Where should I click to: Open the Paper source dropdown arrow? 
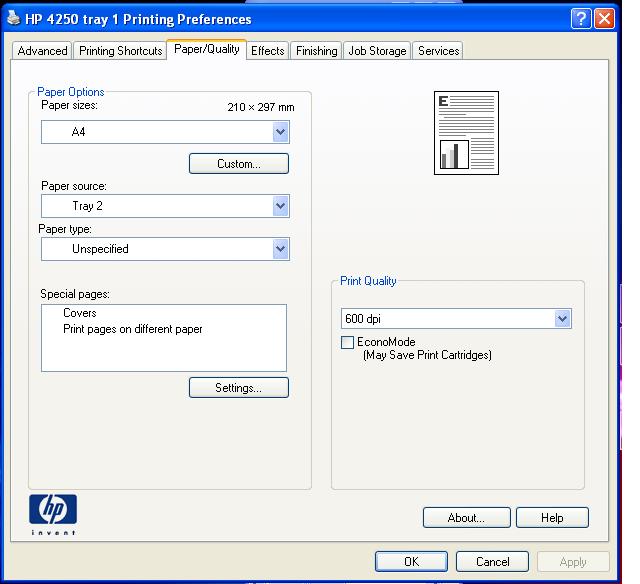[x=280, y=206]
